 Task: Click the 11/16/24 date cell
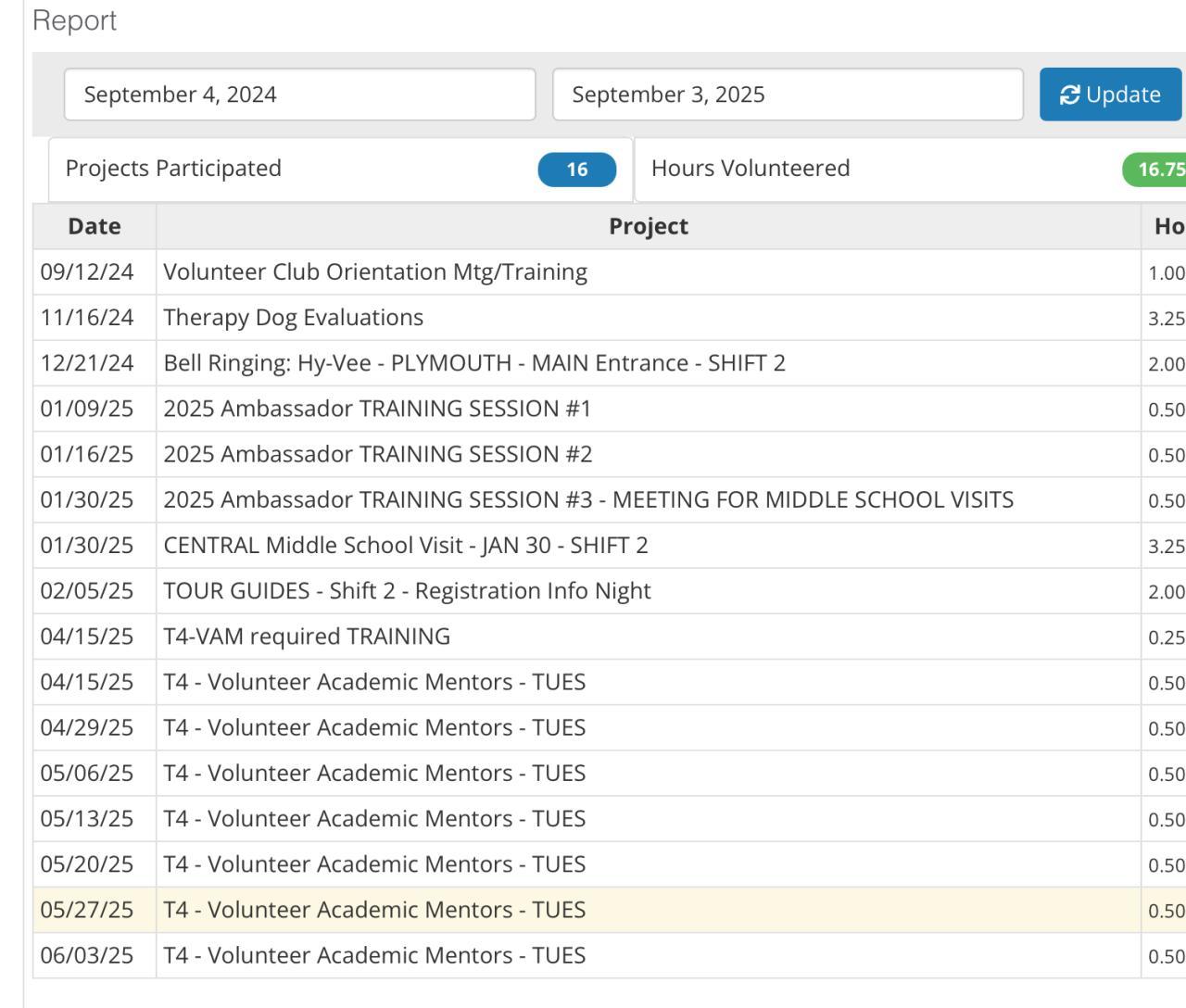tap(87, 317)
